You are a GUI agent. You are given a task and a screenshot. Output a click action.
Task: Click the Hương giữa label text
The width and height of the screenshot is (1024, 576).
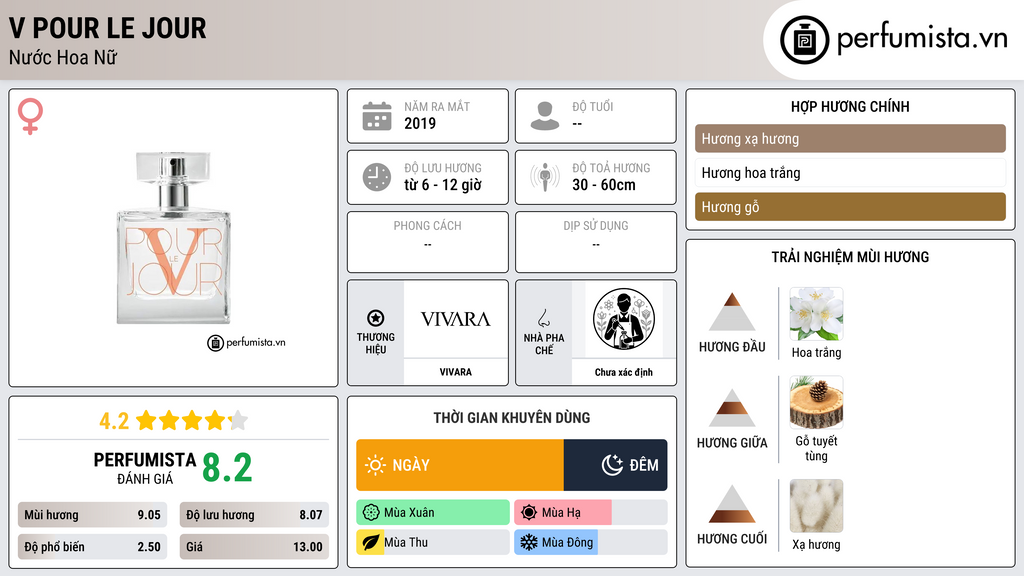pyautogui.click(x=732, y=443)
